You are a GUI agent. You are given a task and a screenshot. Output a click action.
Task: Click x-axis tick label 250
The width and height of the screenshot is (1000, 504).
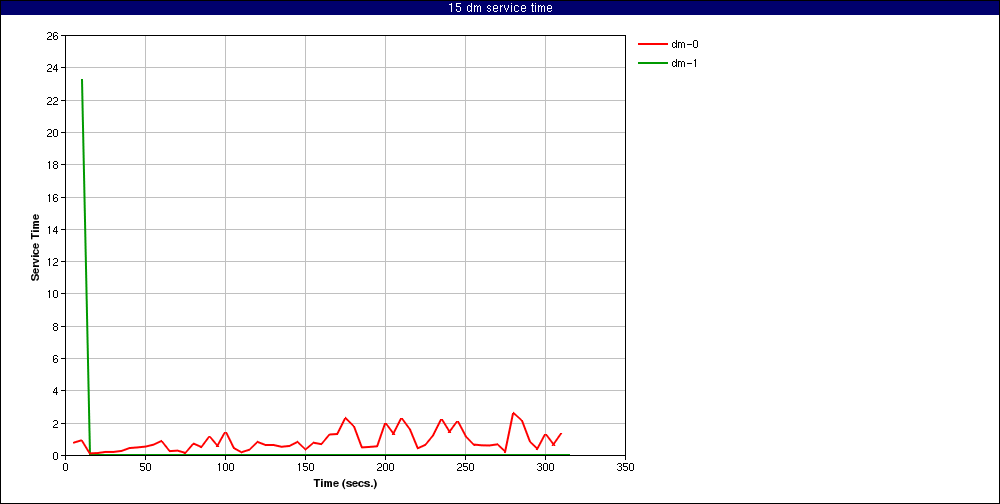click(x=466, y=466)
